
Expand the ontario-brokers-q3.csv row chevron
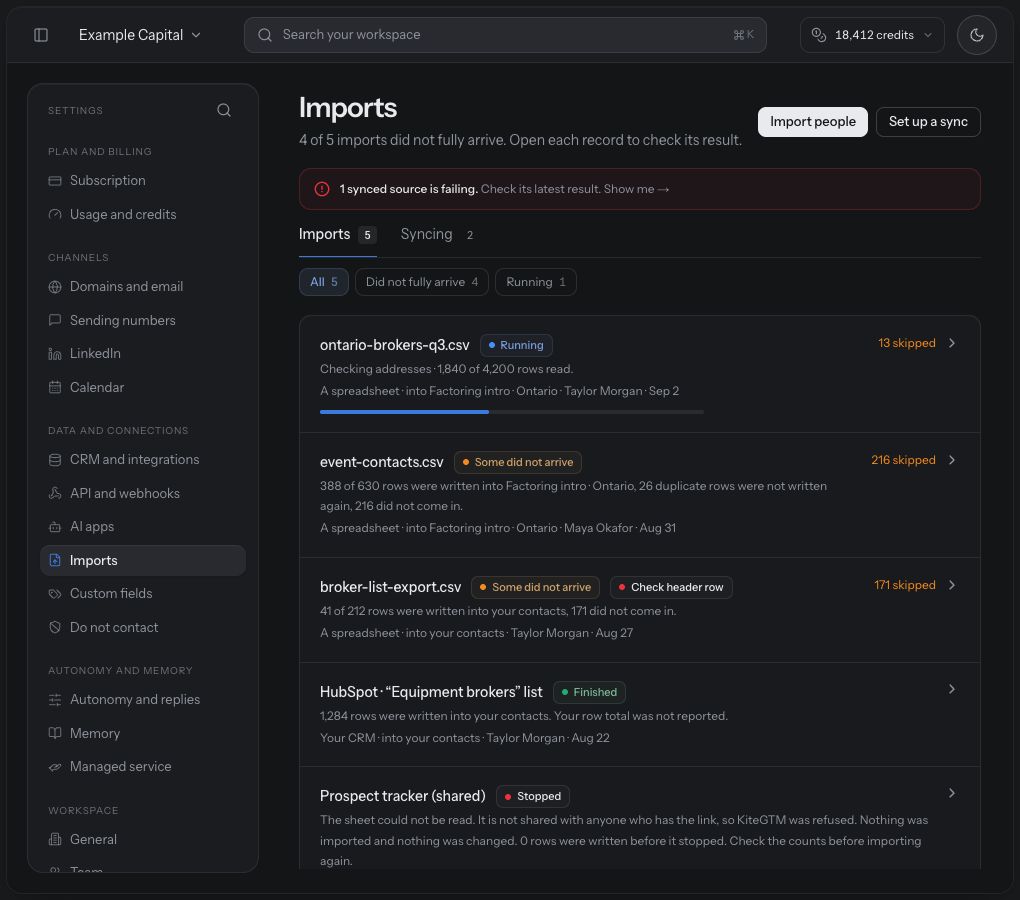(x=952, y=343)
